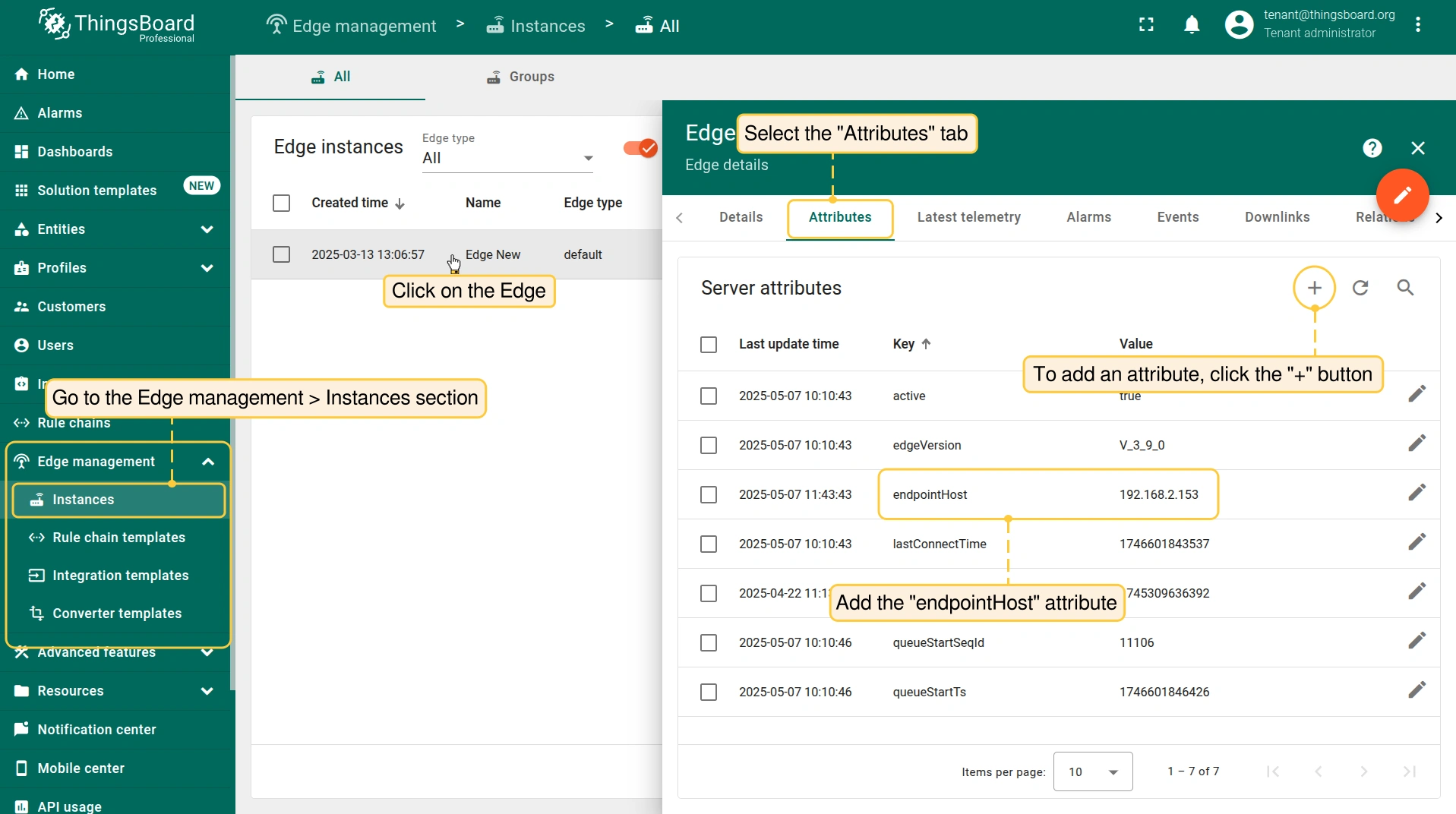Select the Edge New row checkbox
The image size is (1456, 814).
pyautogui.click(x=281, y=254)
